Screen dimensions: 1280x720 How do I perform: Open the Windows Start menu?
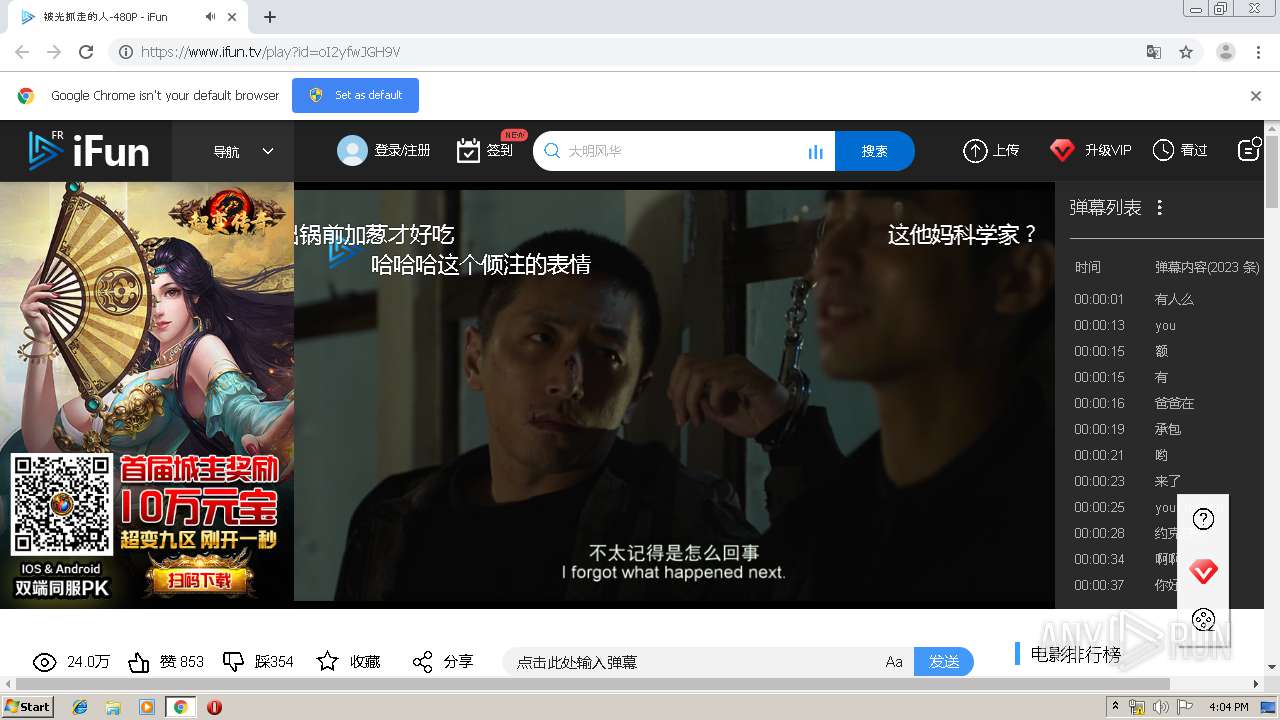pyautogui.click(x=28, y=706)
